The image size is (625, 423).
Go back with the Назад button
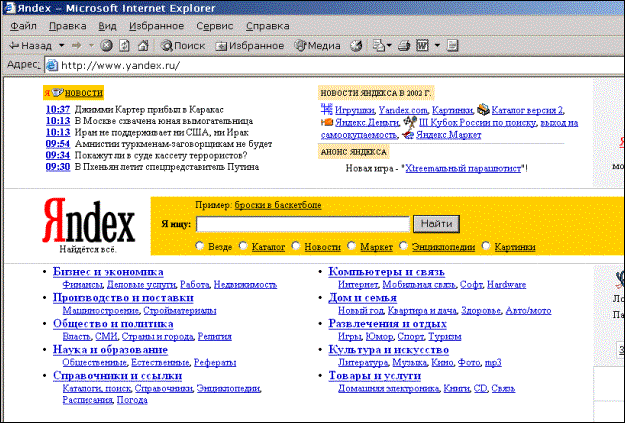31,46
